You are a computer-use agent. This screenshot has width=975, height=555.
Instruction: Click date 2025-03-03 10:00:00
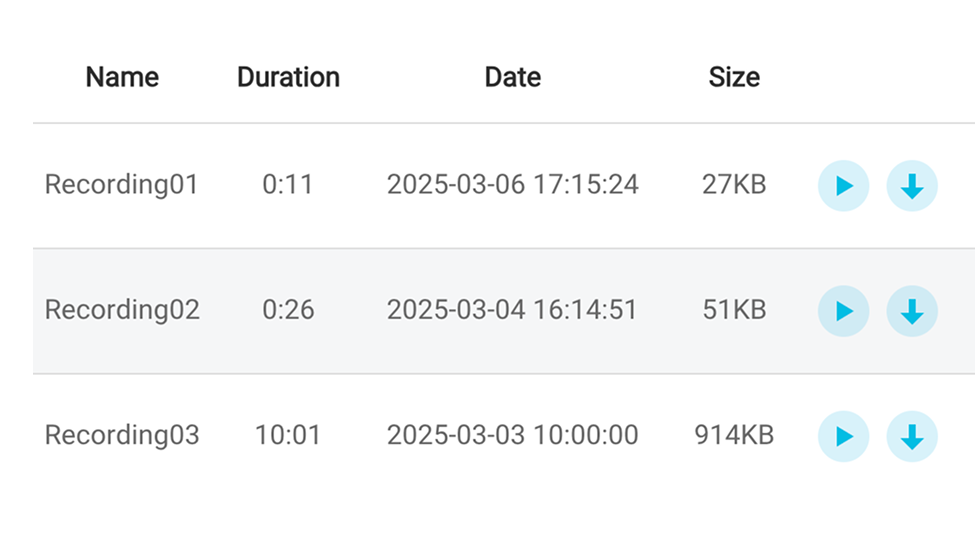tap(512, 435)
